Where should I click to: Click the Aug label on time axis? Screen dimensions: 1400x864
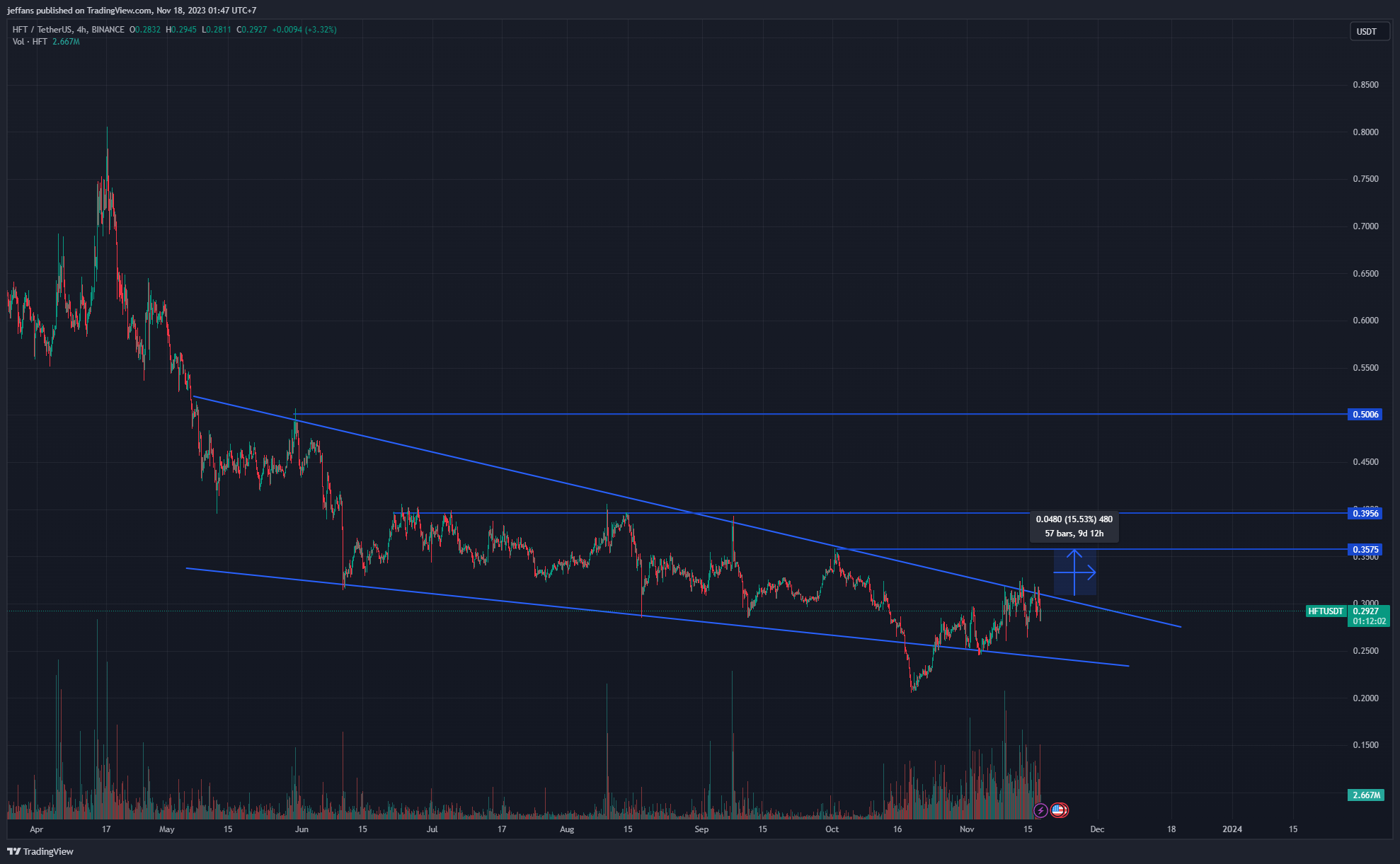click(567, 829)
